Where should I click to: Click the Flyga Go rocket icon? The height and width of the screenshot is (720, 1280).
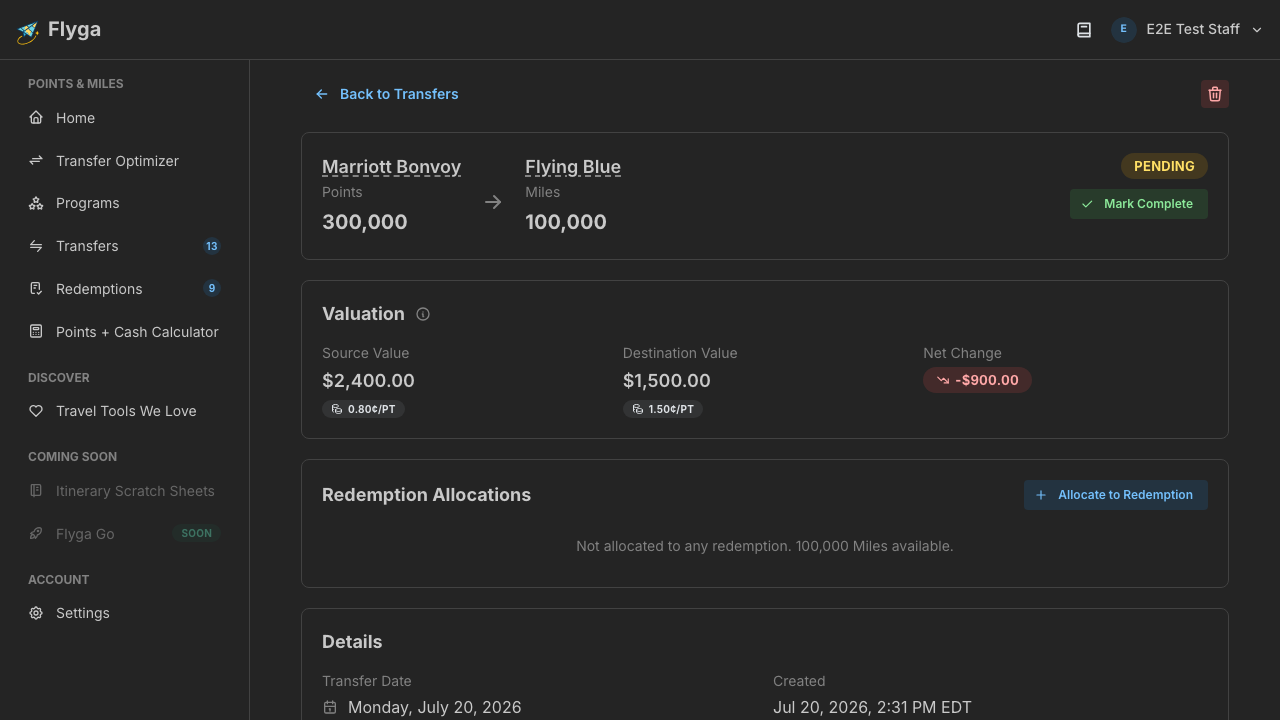tap(36, 533)
